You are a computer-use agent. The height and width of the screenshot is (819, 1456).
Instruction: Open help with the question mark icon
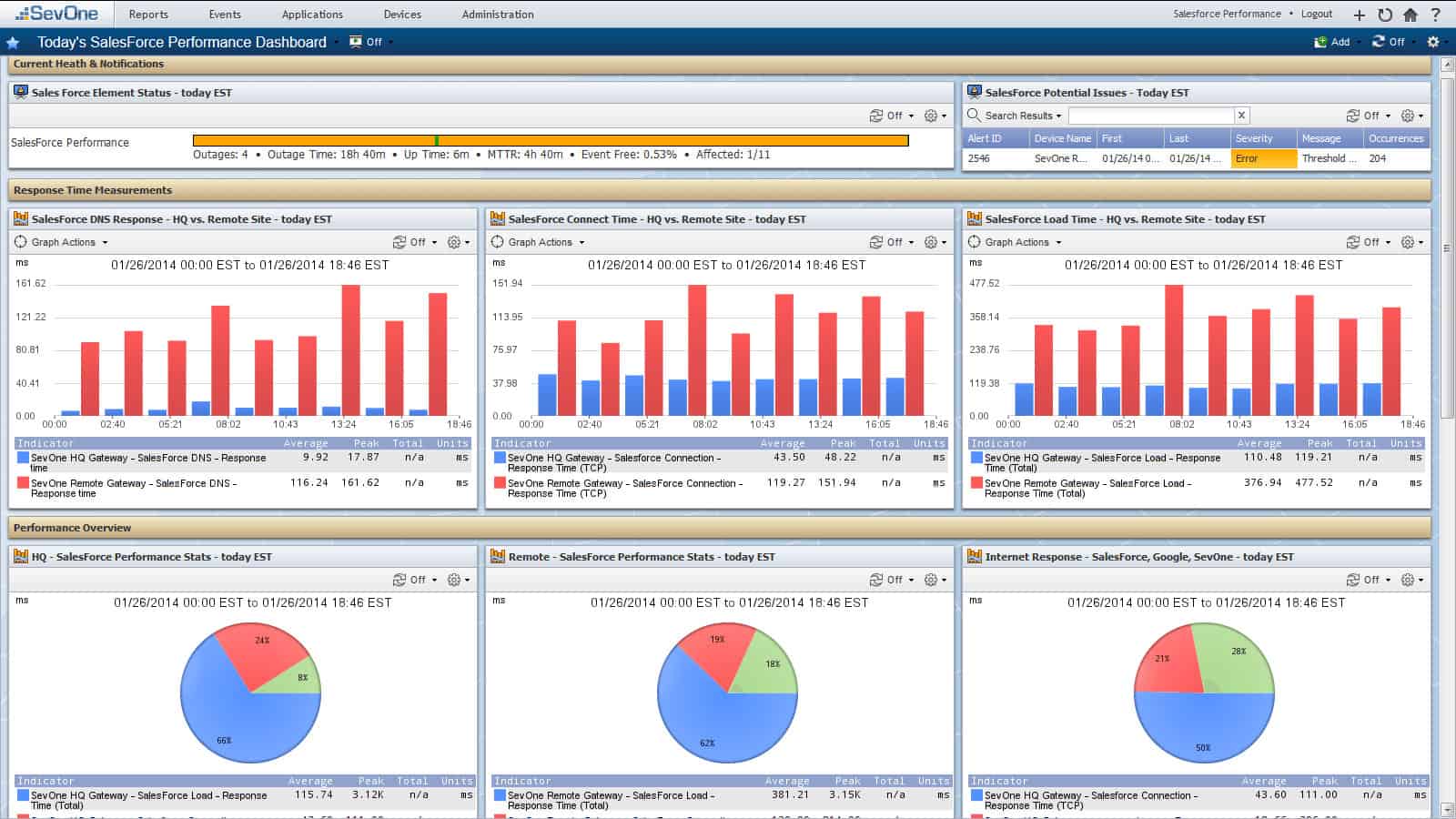[x=1436, y=15]
